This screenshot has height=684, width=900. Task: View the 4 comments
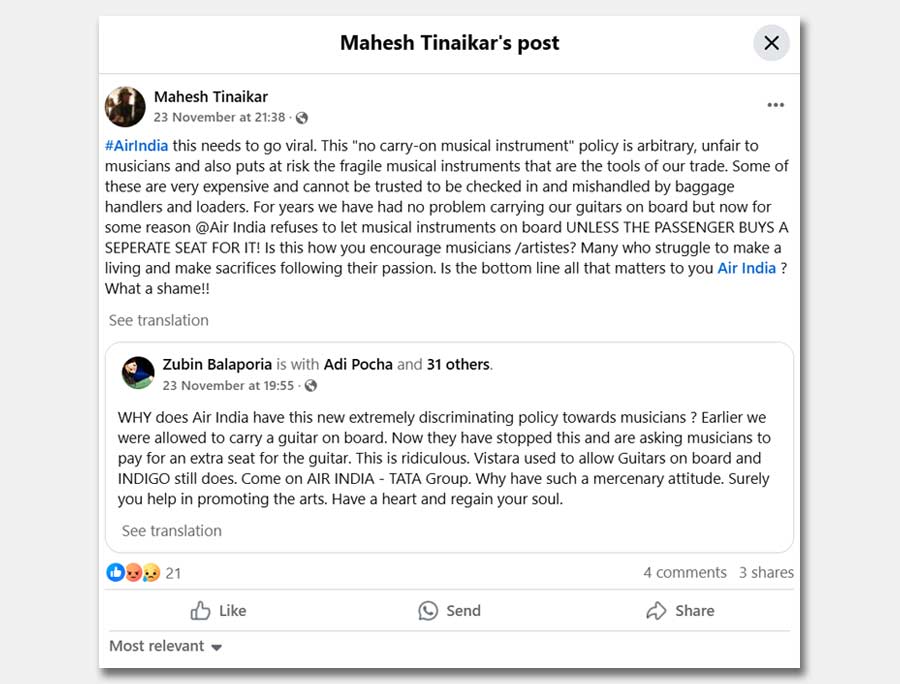pos(684,573)
